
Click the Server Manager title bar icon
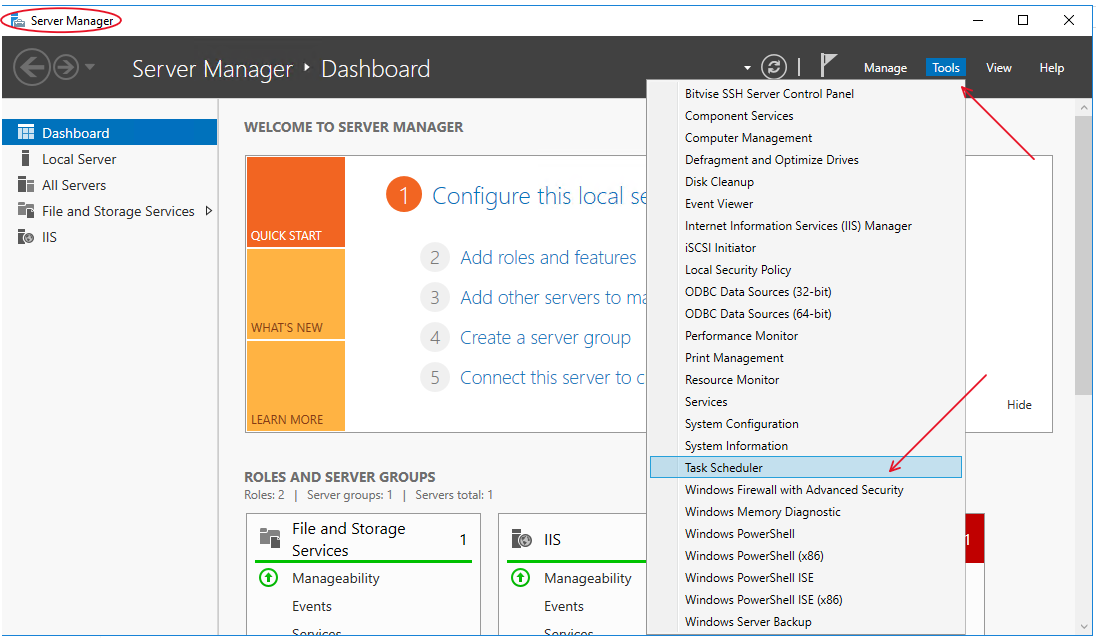click(16, 19)
